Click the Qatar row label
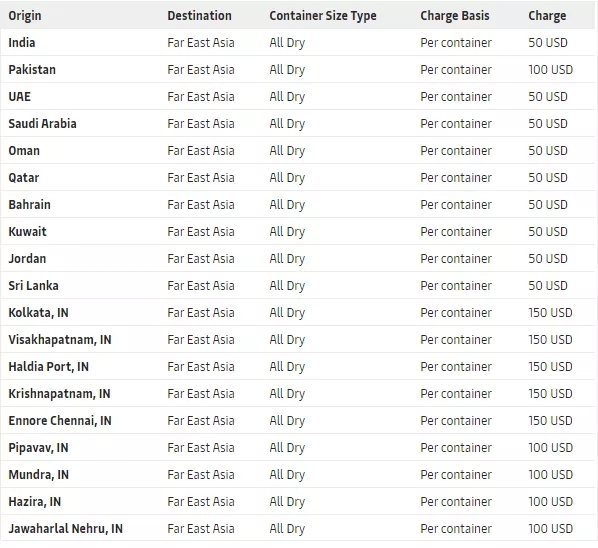598x548 pixels. (x=24, y=178)
